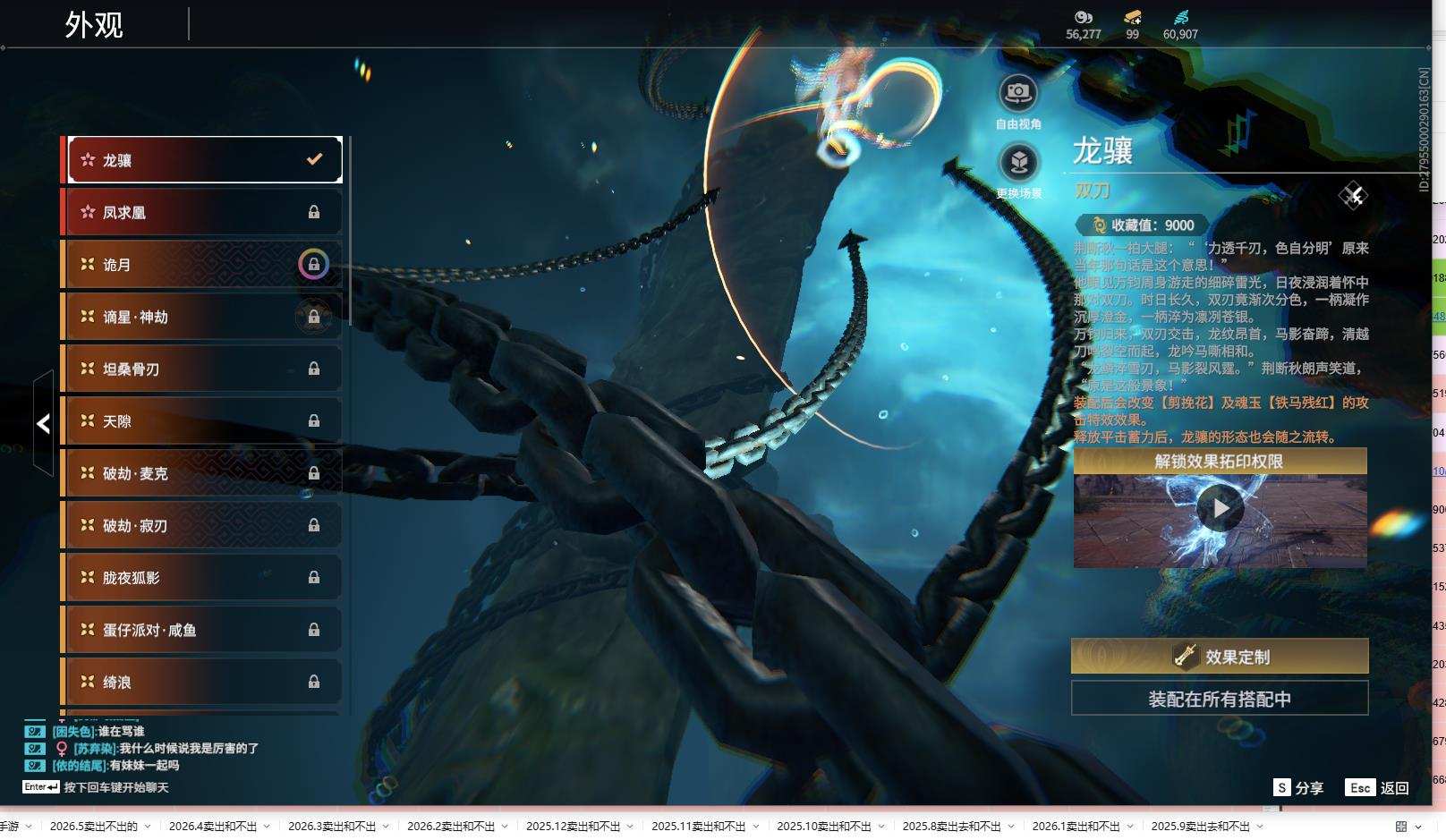Select the 谪星·神劫 skin row

pyautogui.click(x=201, y=317)
